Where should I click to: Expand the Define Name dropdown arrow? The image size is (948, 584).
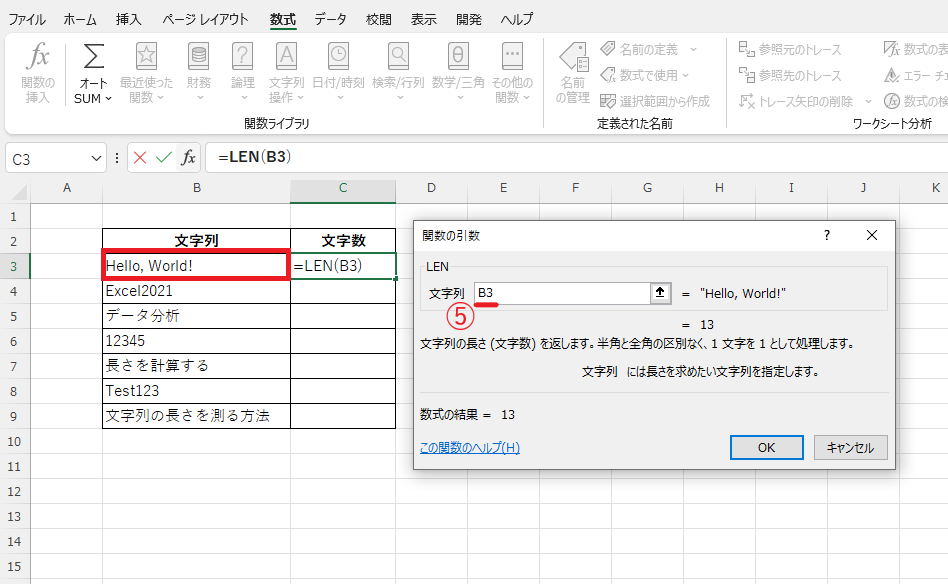pos(693,50)
